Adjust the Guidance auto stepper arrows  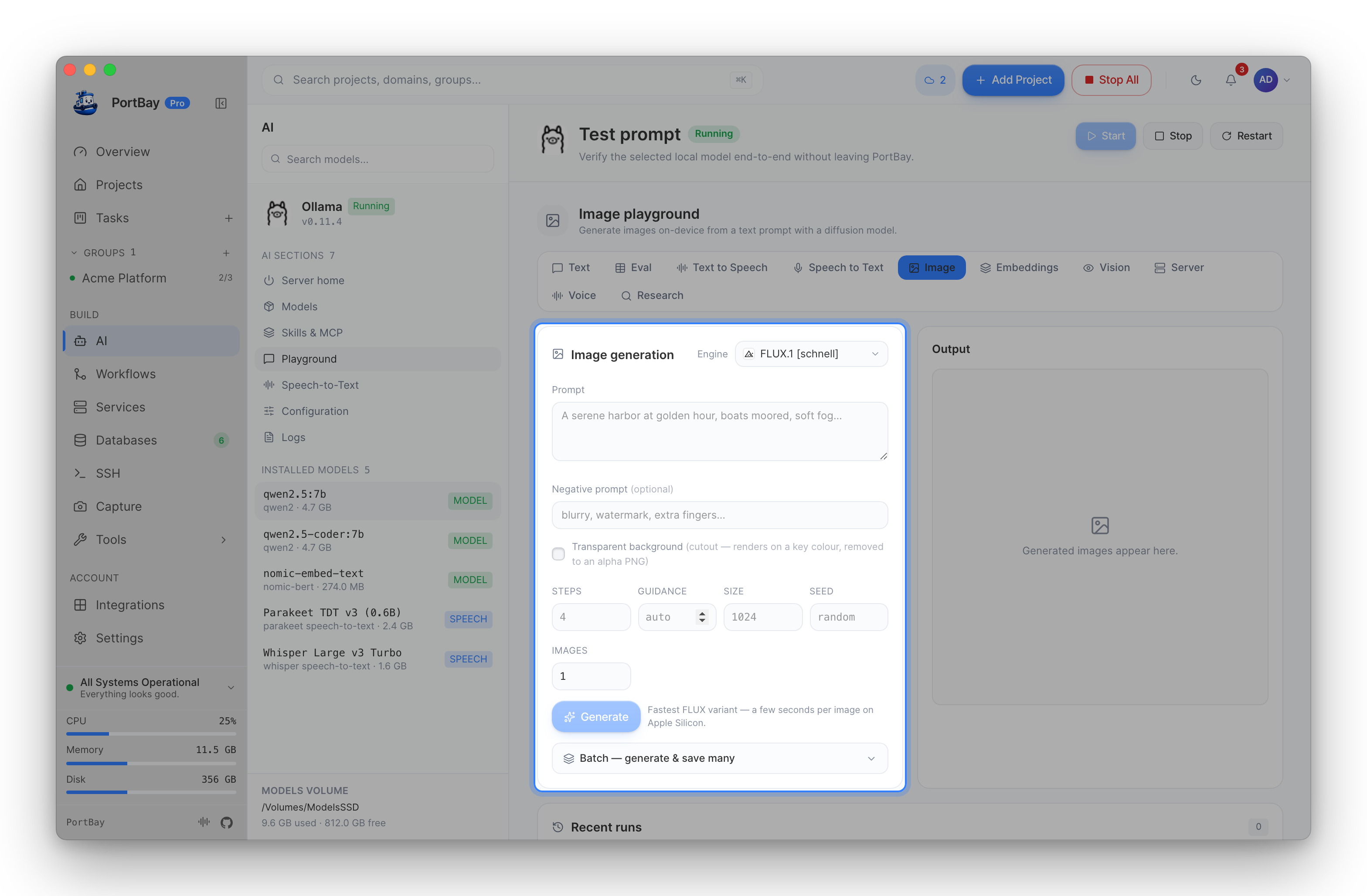(x=702, y=617)
